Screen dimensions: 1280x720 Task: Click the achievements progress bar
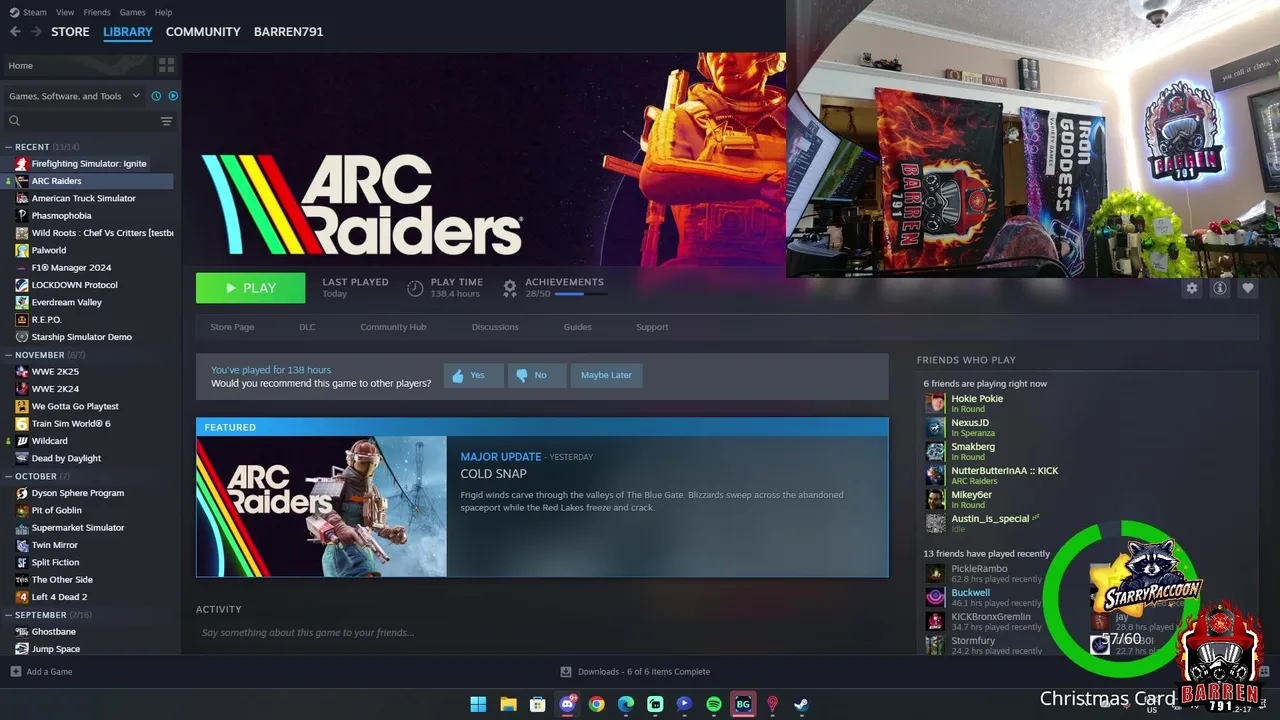(x=581, y=294)
